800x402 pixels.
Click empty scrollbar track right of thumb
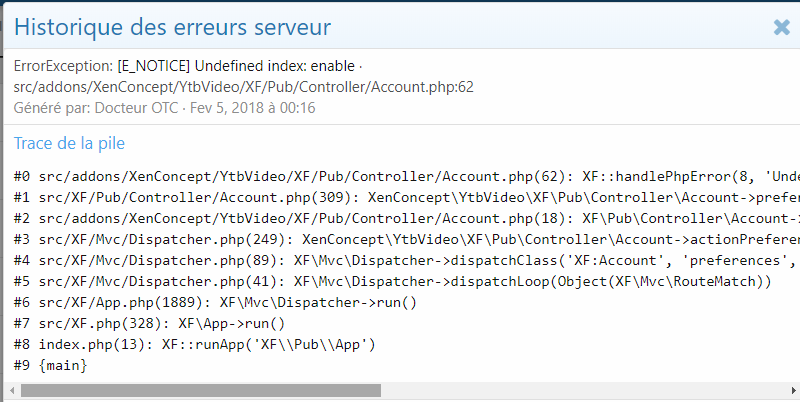point(580,390)
